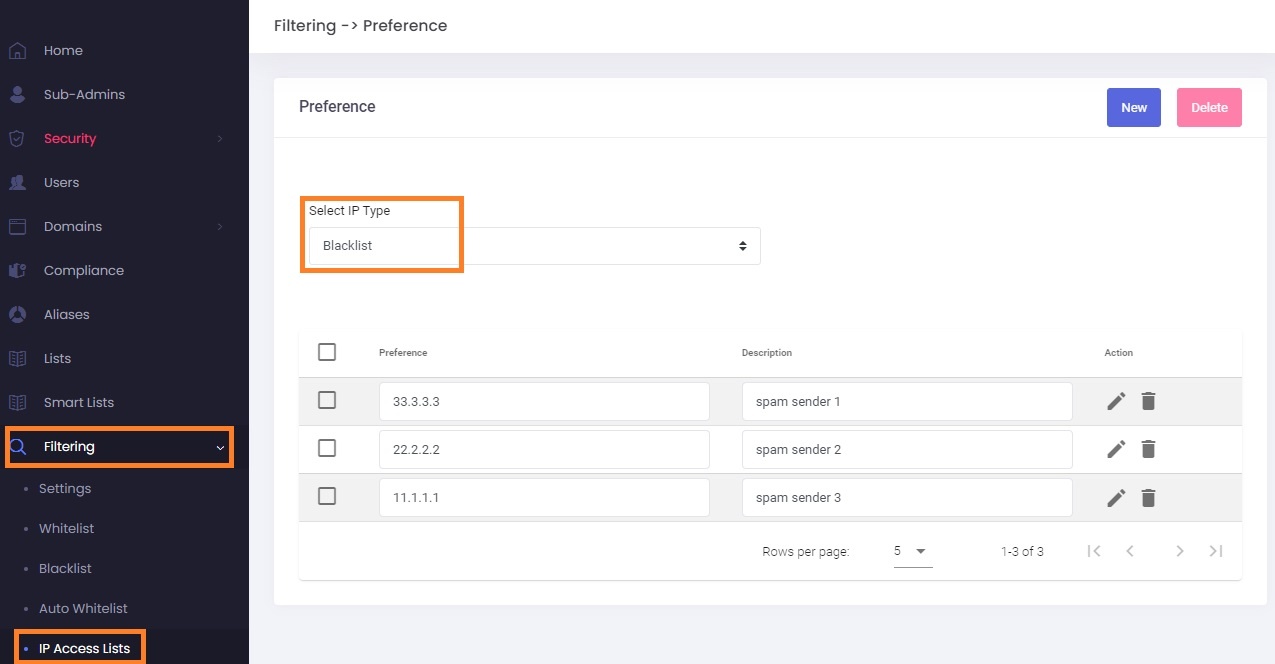Edit the 11.1.1.1 row with pencil icon
This screenshot has height=664, width=1275.
1116,497
